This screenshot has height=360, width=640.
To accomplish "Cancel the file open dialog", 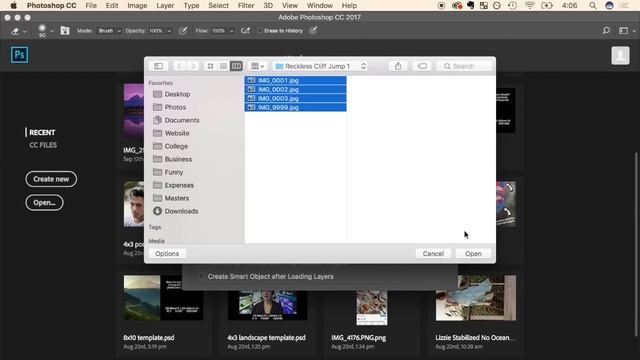I will [433, 254].
